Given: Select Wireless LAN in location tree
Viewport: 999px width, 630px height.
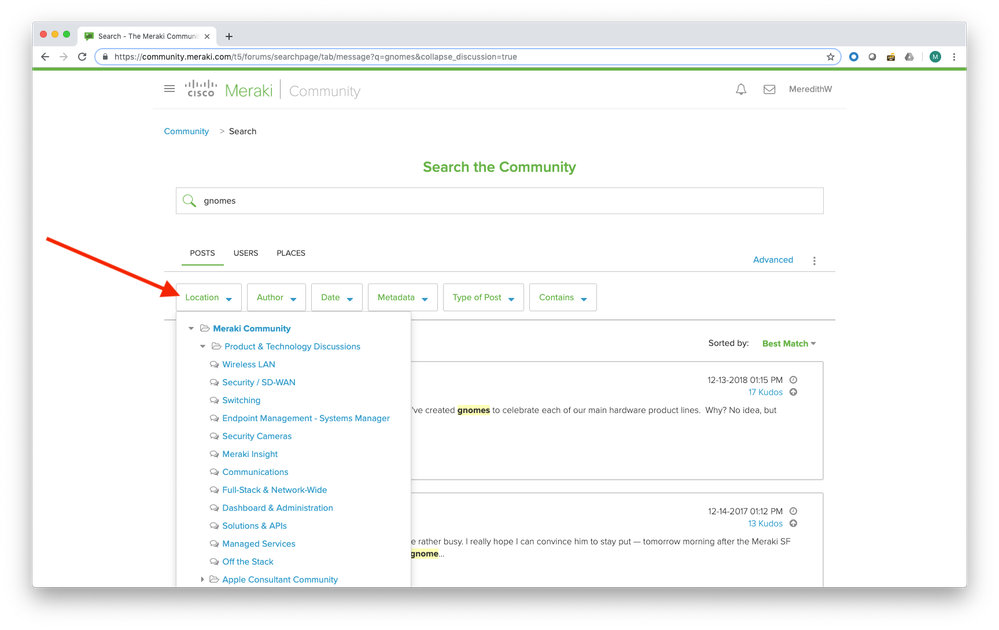Looking at the screenshot, I should pos(248,365).
